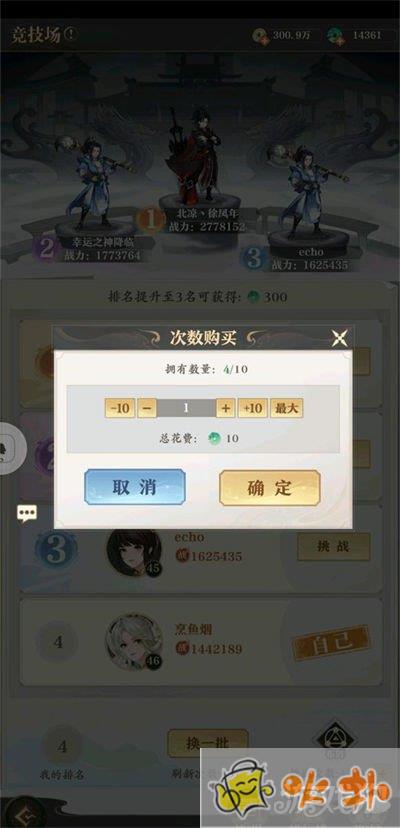Image resolution: width=400 pixels, height=828 pixels.
Task: Tap the gold coin add icon
Action: (x=261, y=36)
